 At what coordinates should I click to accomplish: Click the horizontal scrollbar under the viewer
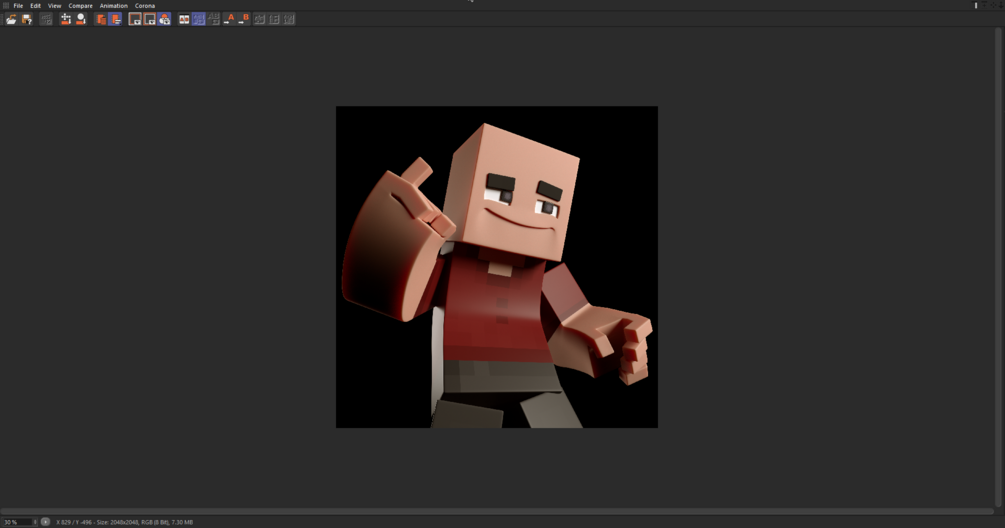point(497,511)
